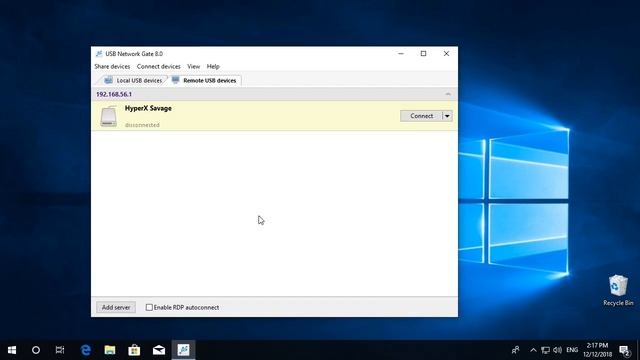Image resolution: width=640 pixels, height=360 pixels.
Task: Launch Microsoft Edge from the taskbar
Action: pos(85,350)
